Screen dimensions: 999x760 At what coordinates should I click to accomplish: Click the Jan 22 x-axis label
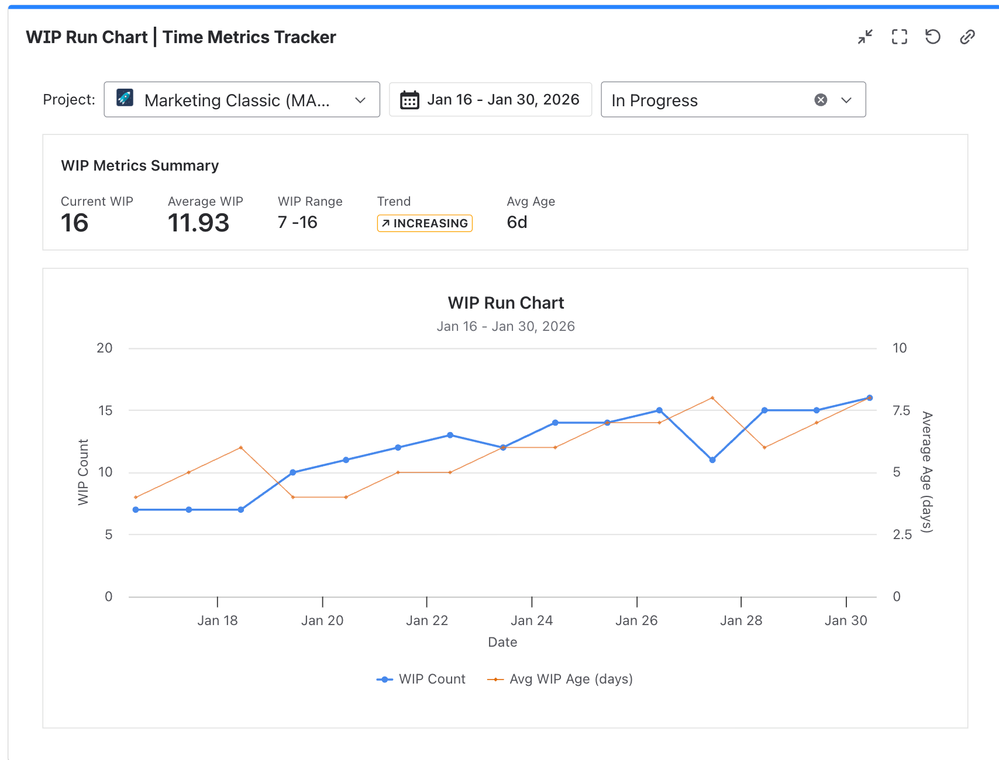427,620
